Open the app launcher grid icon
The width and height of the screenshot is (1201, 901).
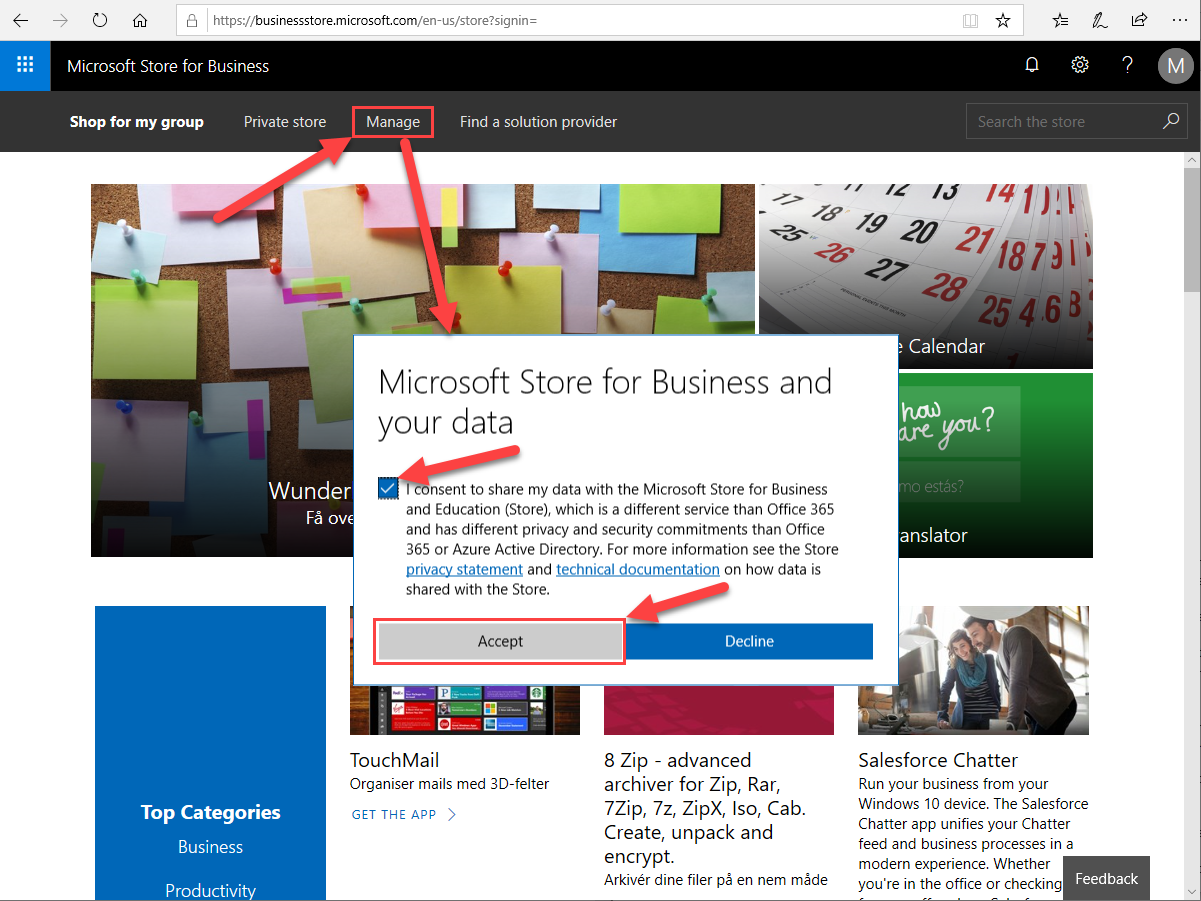(25, 66)
